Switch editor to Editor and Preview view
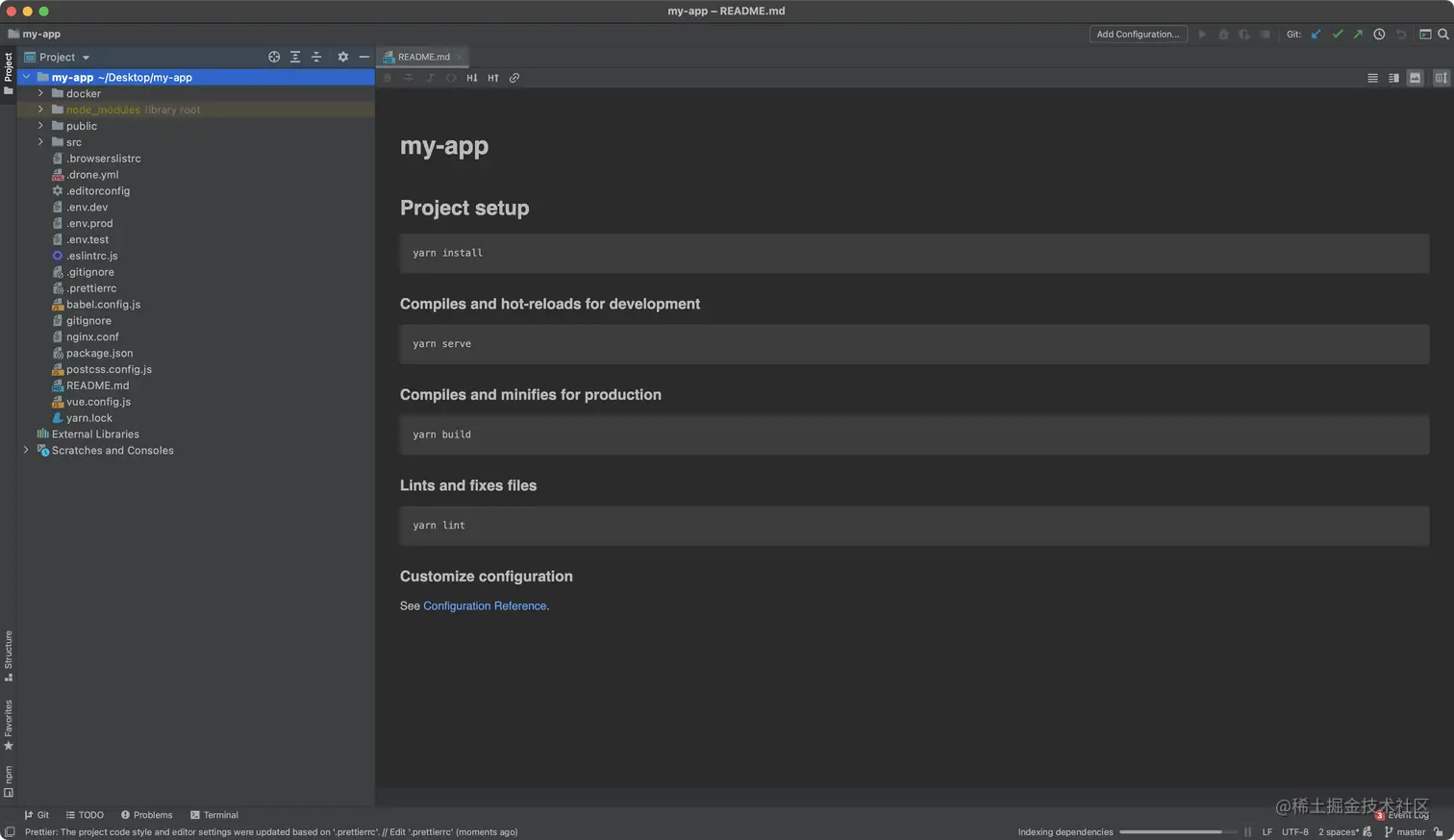1454x840 pixels. [x=1393, y=78]
